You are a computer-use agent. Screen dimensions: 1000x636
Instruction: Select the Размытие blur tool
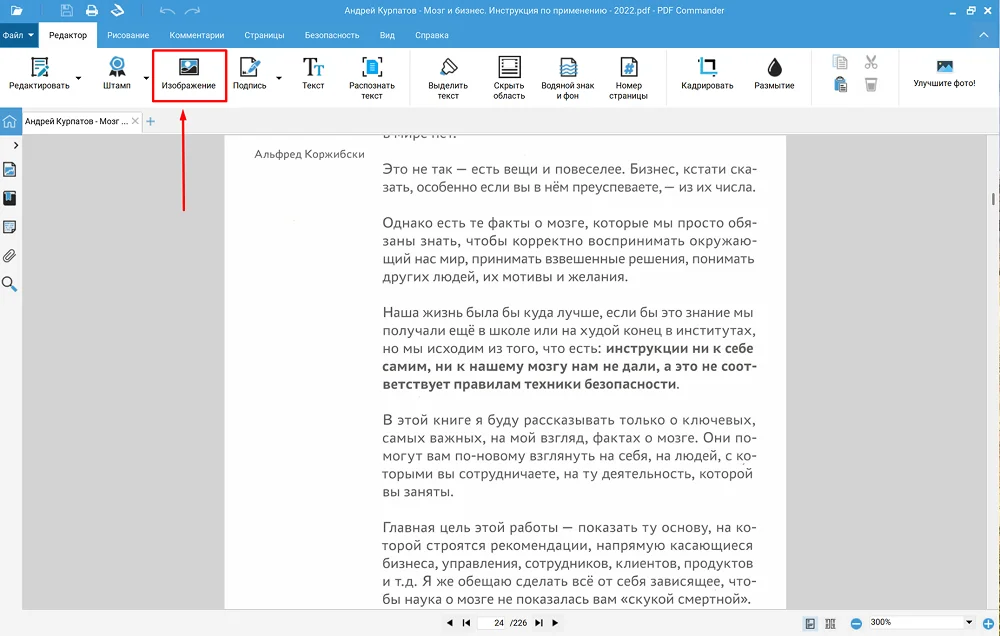click(774, 73)
